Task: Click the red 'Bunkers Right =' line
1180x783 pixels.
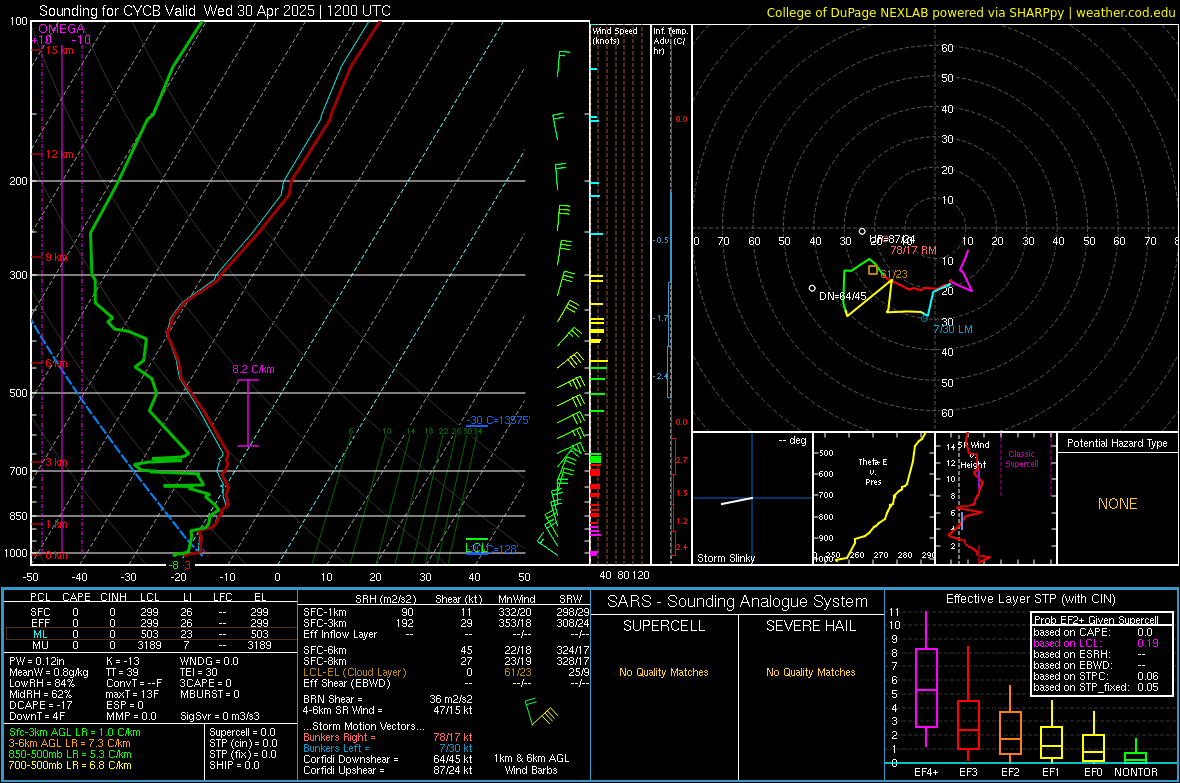Action: point(388,737)
